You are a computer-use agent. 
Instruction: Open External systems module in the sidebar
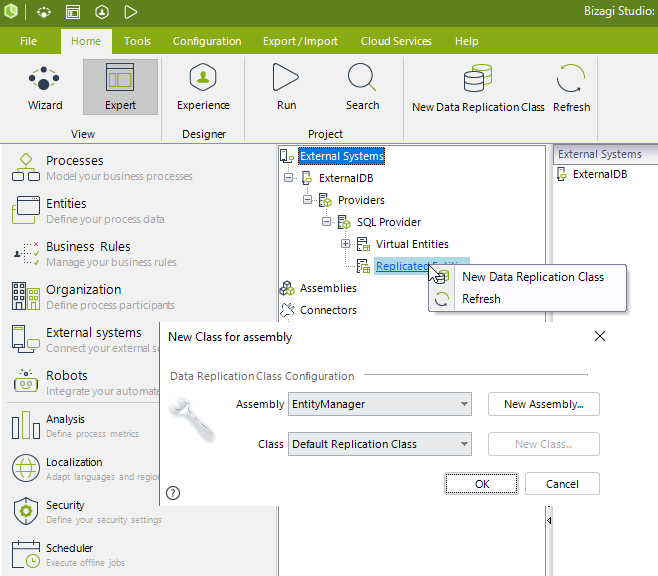(x=84, y=340)
